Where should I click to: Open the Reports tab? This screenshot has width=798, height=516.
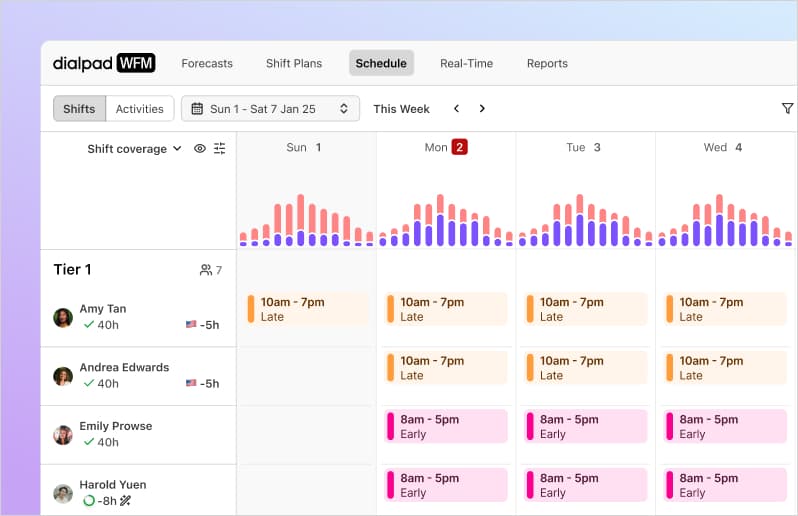coord(547,64)
